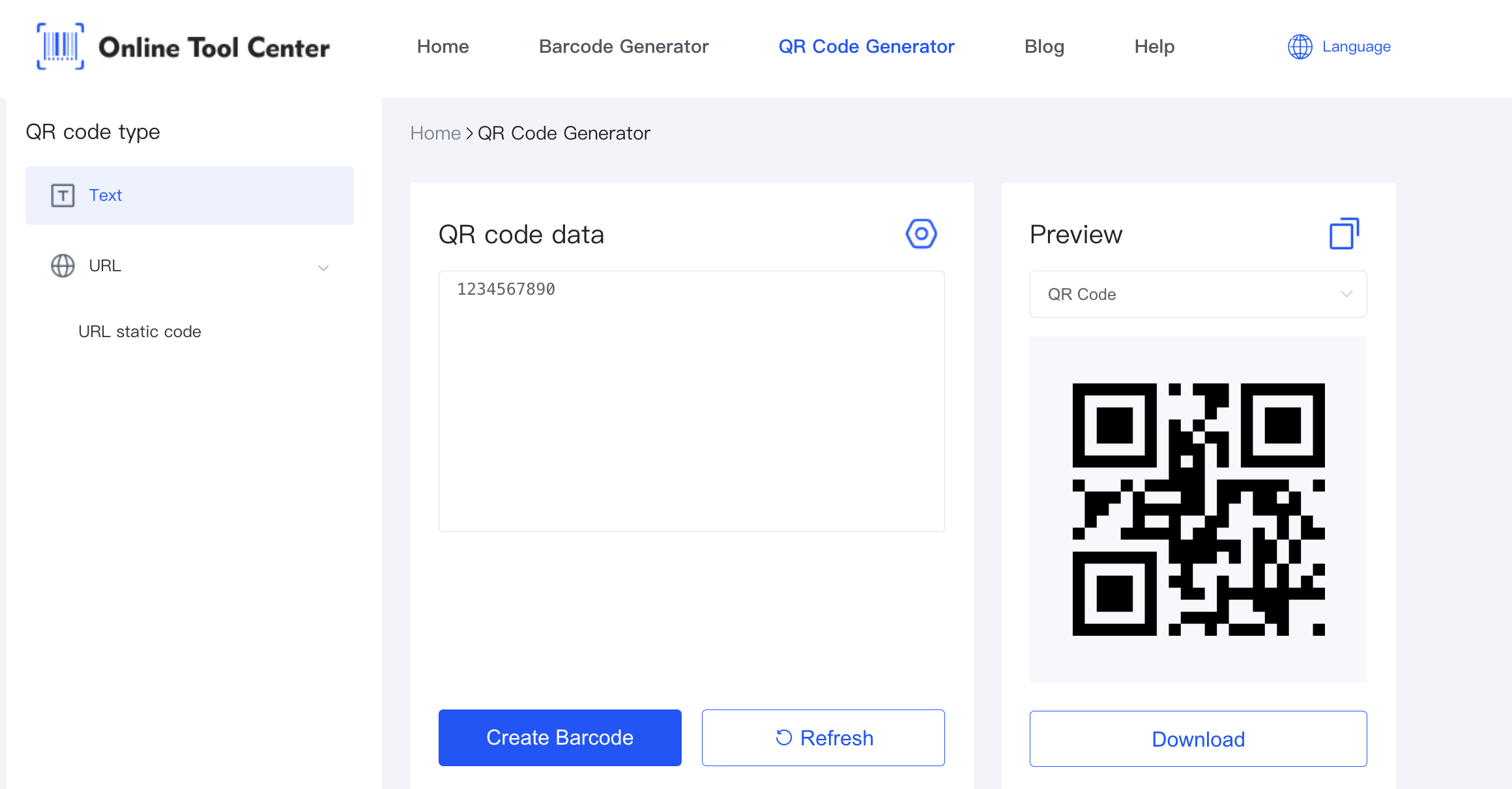Click the Text format bracket icon
The height and width of the screenshot is (789, 1512).
[x=62, y=195]
